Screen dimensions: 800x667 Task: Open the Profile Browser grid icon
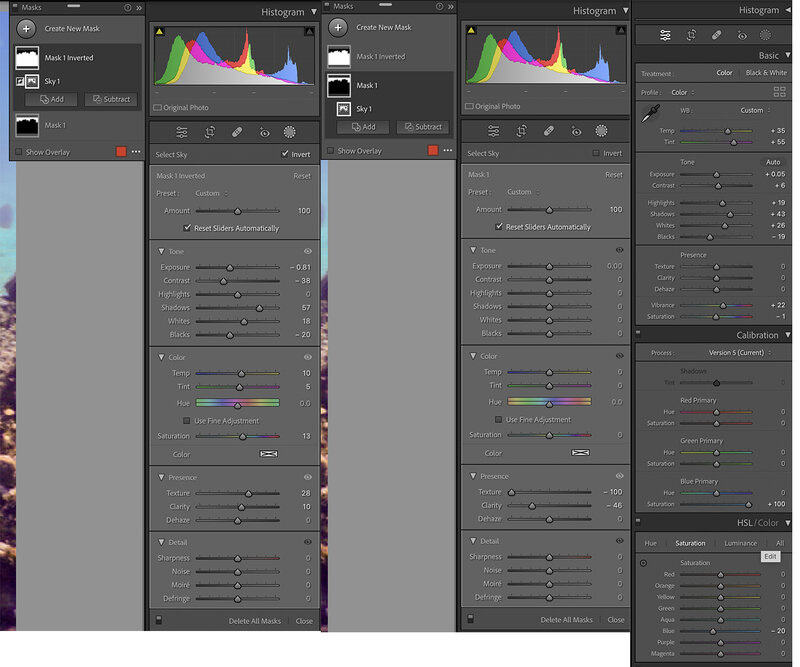click(x=780, y=92)
